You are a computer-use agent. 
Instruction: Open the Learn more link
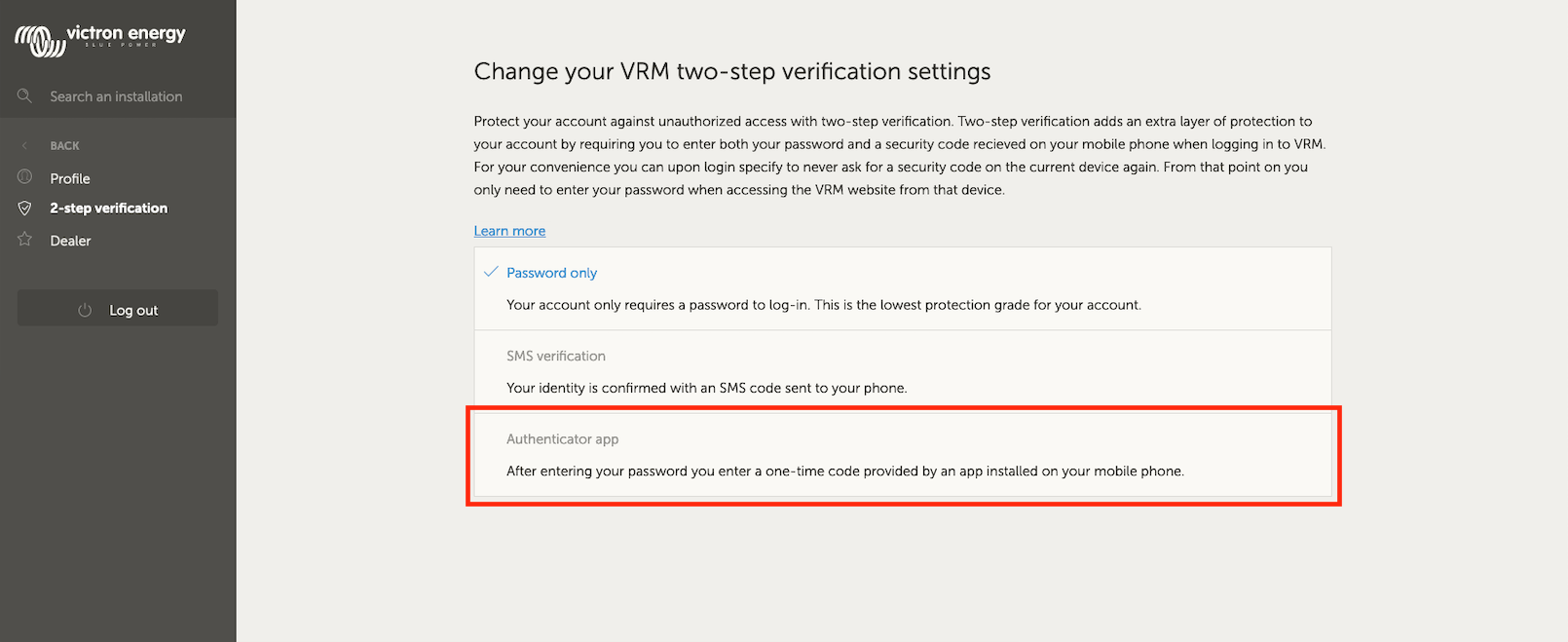click(509, 231)
